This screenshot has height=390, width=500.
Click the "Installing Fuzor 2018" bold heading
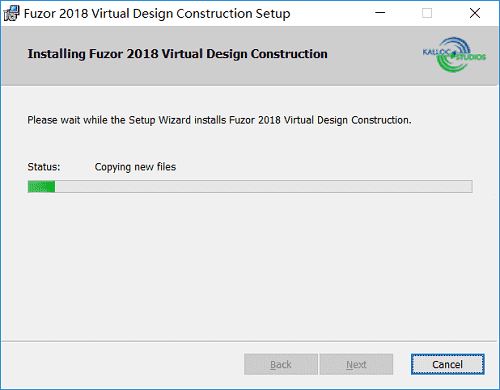(x=177, y=54)
